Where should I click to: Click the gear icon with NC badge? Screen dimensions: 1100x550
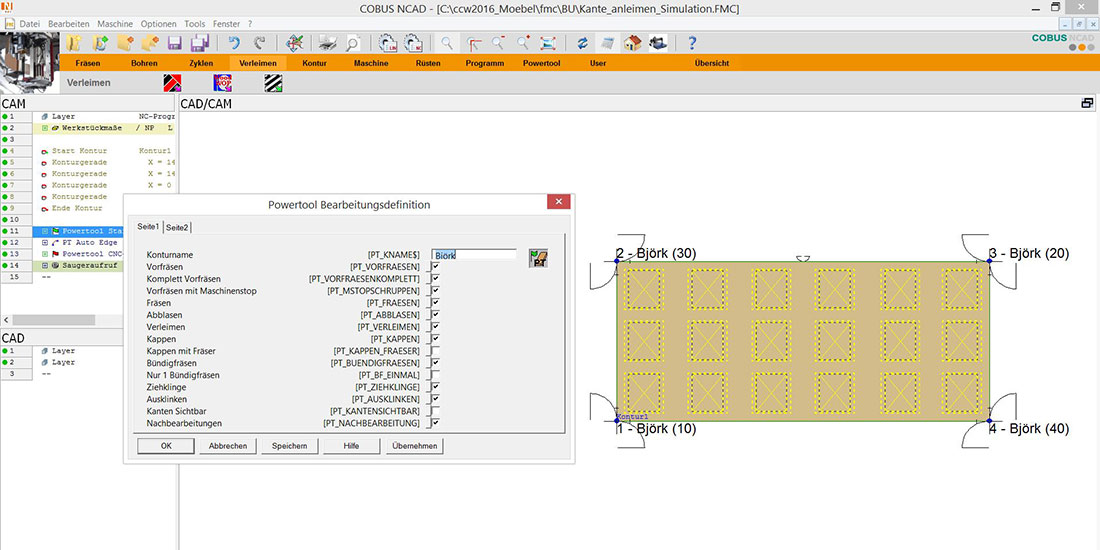tap(412, 43)
